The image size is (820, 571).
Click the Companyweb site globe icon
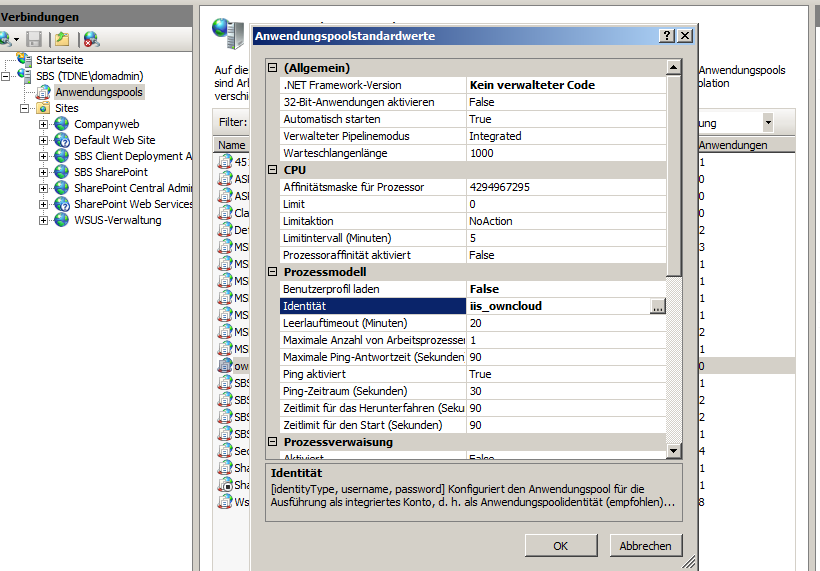coord(62,124)
